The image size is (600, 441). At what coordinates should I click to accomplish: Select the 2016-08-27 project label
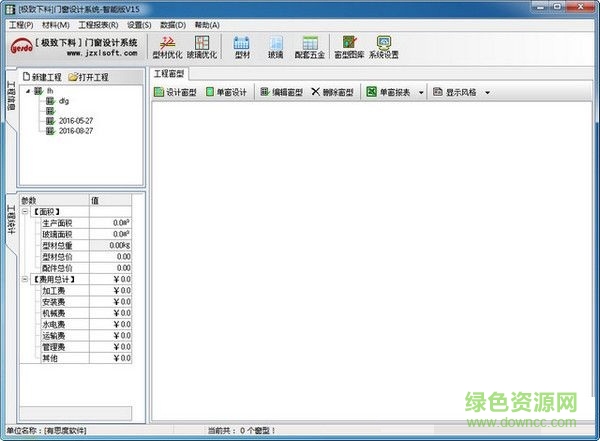click(x=76, y=131)
